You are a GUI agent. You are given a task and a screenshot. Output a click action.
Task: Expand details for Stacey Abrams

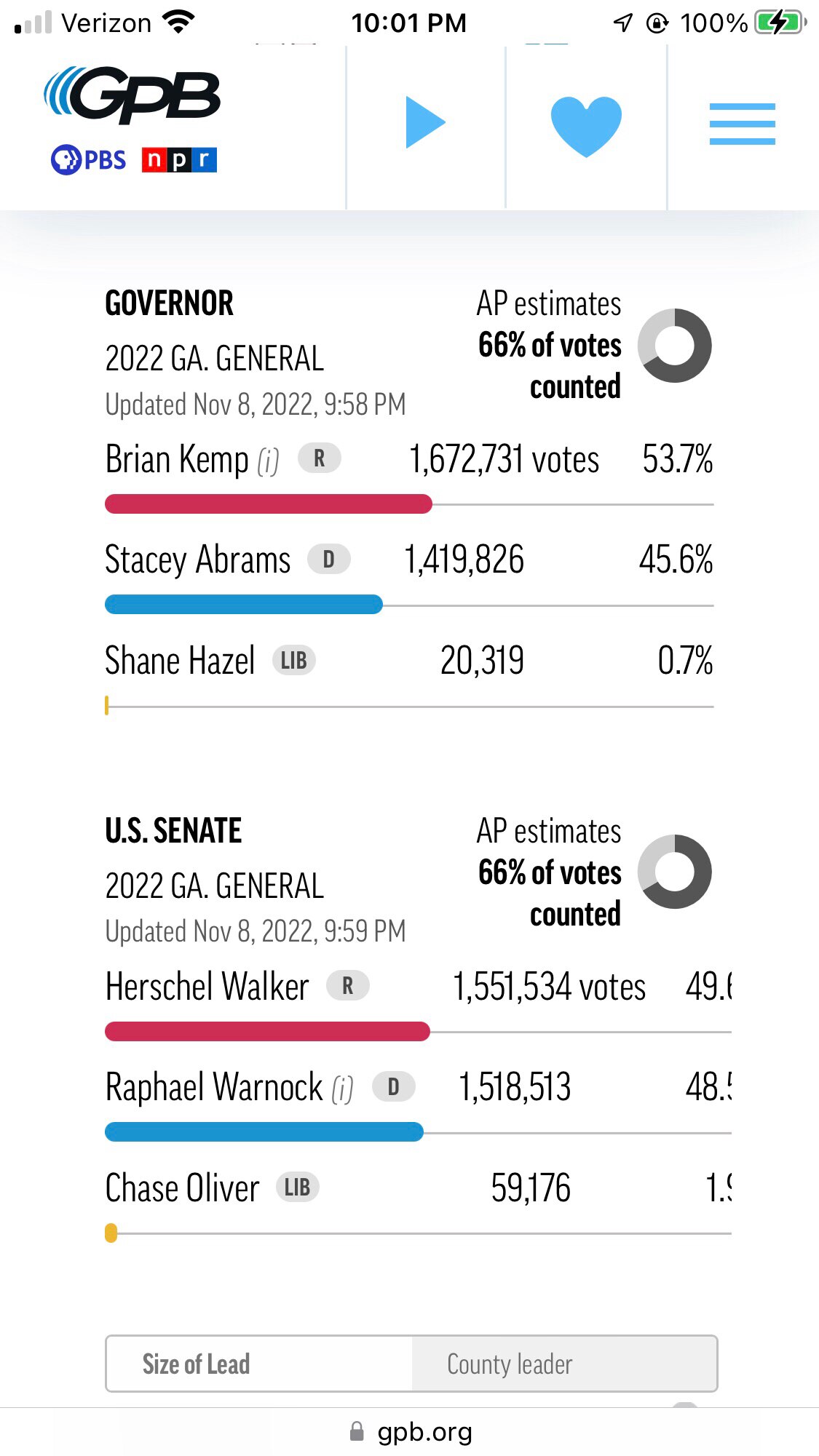[x=197, y=559]
